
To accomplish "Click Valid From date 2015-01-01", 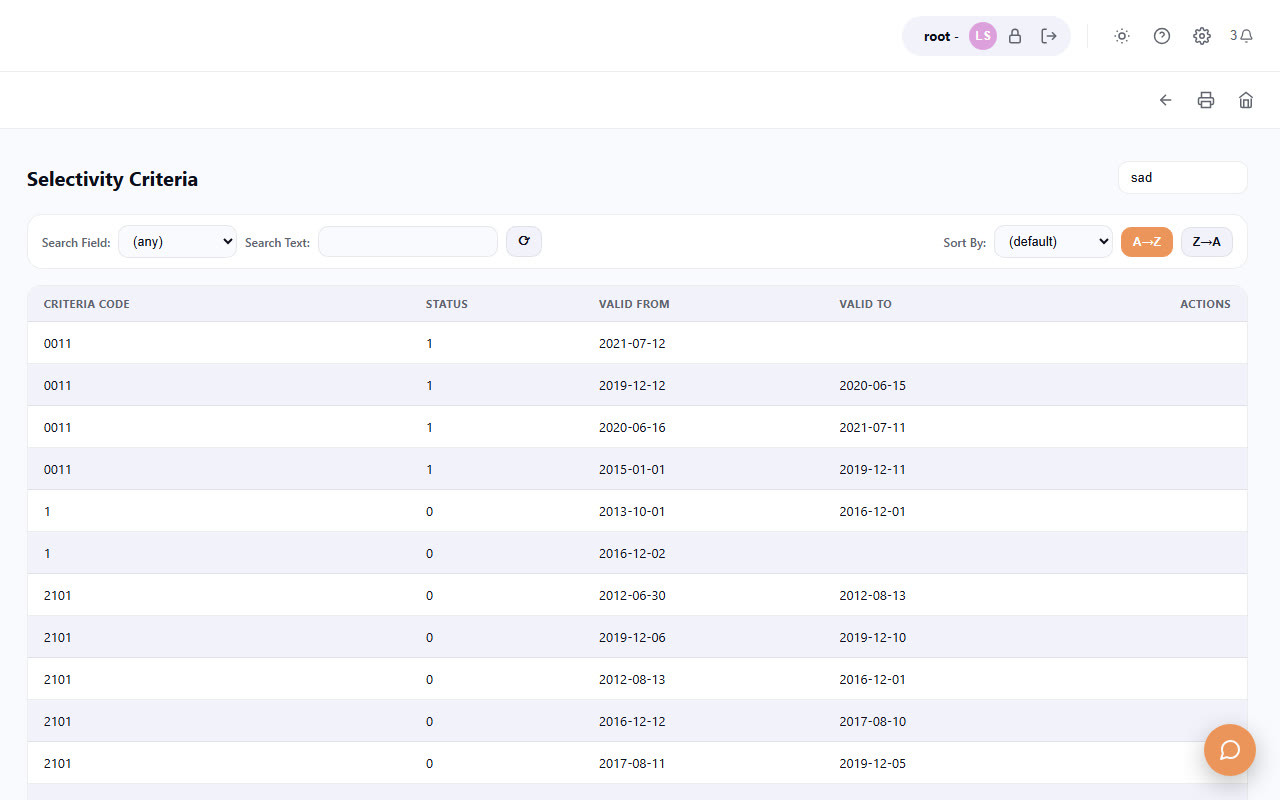I will pyautogui.click(x=632, y=469).
